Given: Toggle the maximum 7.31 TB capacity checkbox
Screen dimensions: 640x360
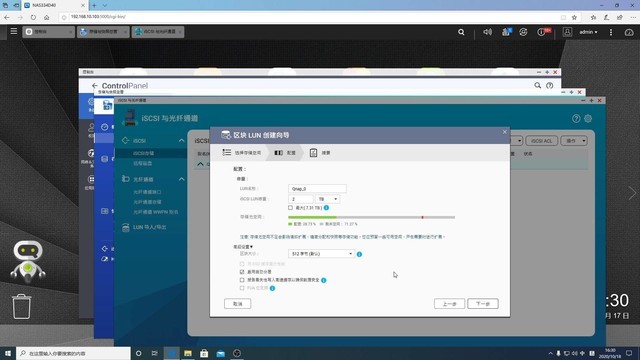Looking at the screenshot, I should tap(291, 208).
